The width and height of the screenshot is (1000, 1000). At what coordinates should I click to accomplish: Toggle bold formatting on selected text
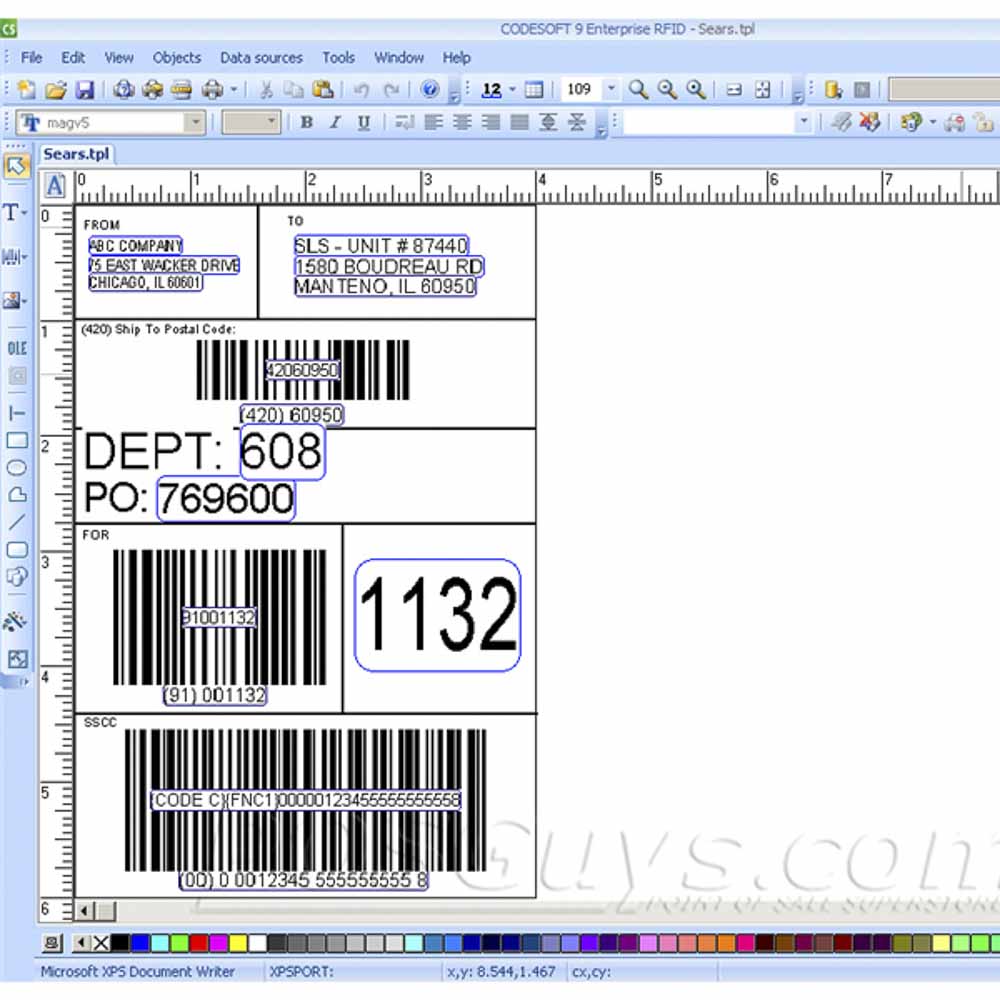(306, 122)
